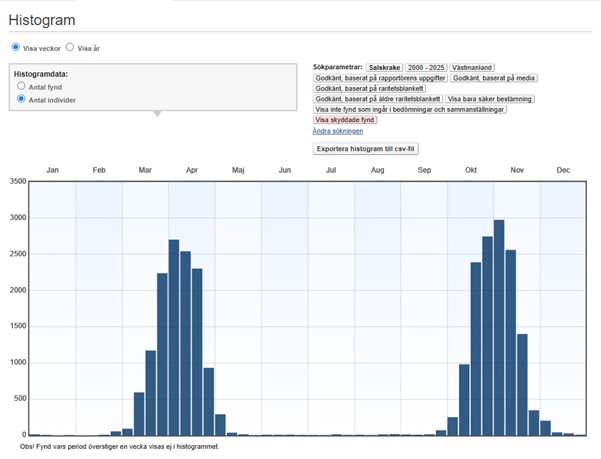Screen dimensions: 601x459
Task: Click 'Godkänt, baserat på media' tag
Action: [492, 78]
